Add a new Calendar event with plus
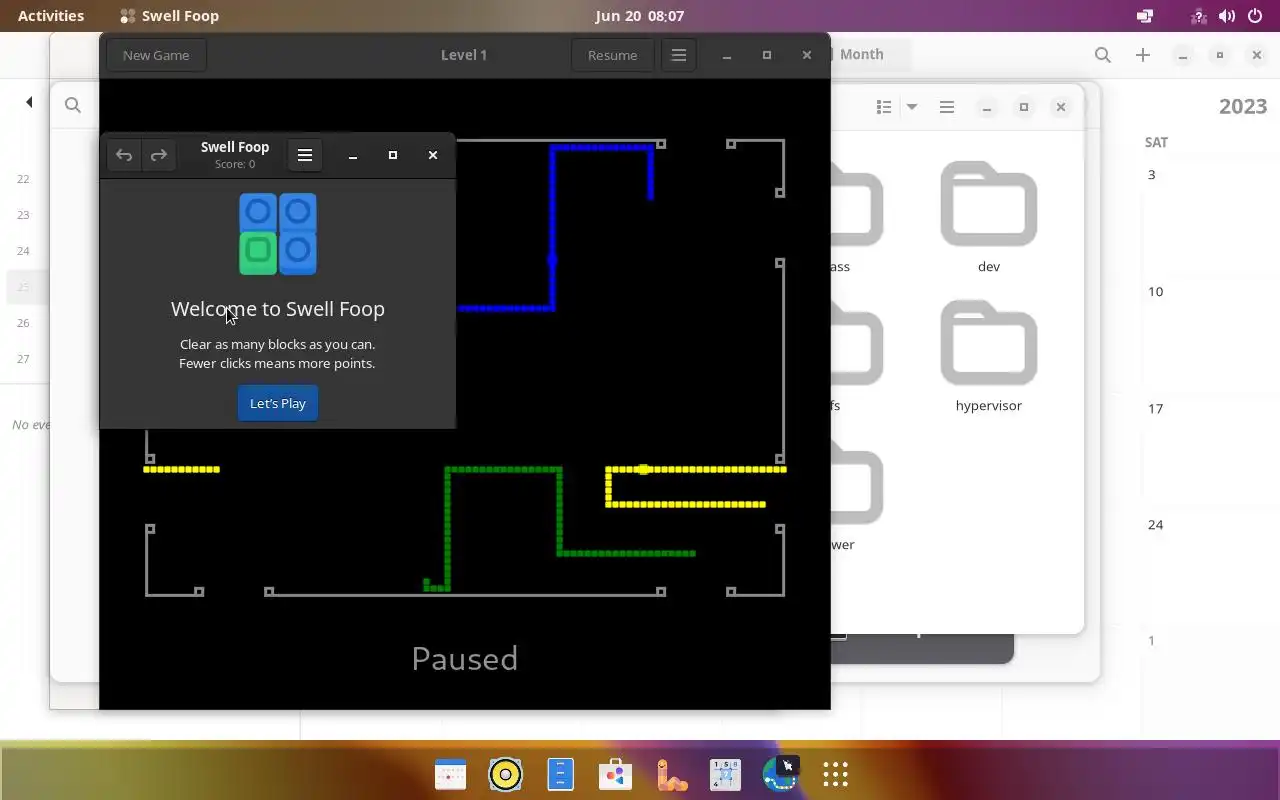Viewport: 1280px width, 800px height. click(1143, 55)
